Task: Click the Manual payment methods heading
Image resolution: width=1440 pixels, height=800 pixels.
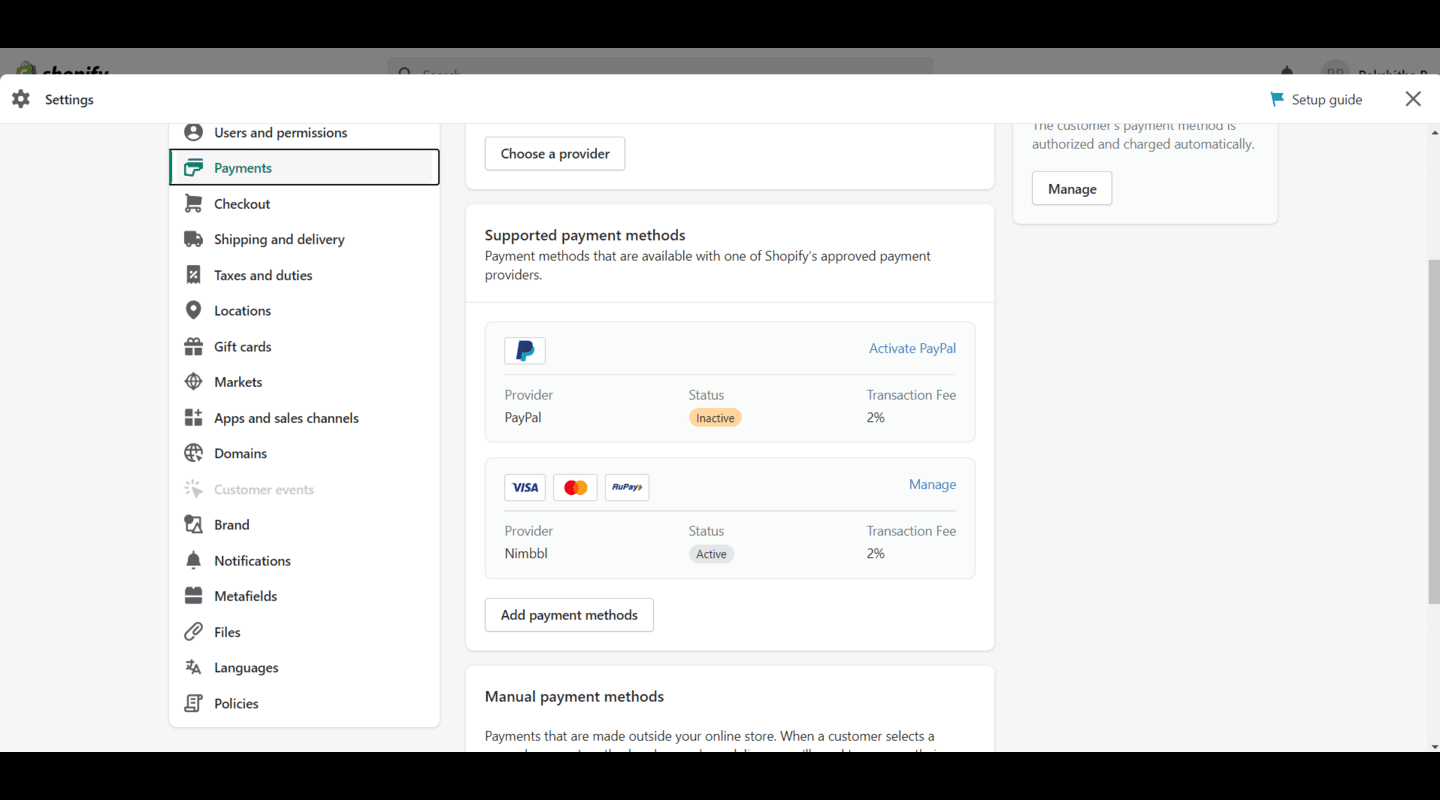Action: point(574,696)
